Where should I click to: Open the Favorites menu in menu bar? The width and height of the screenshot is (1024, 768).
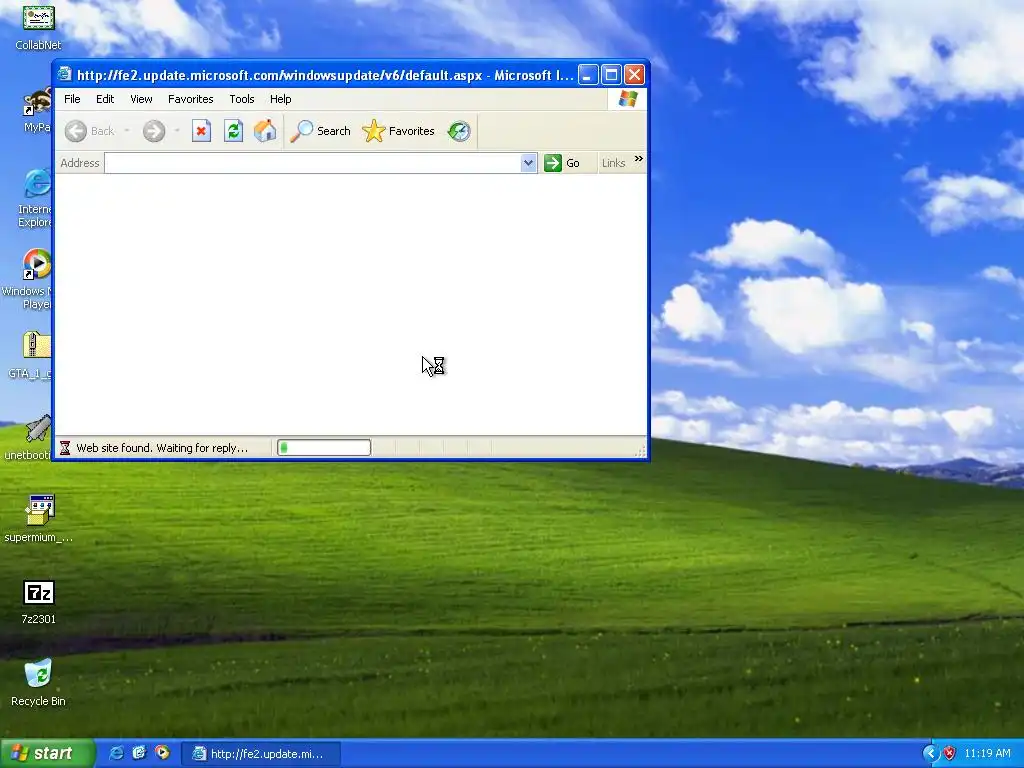coord(191,99)
